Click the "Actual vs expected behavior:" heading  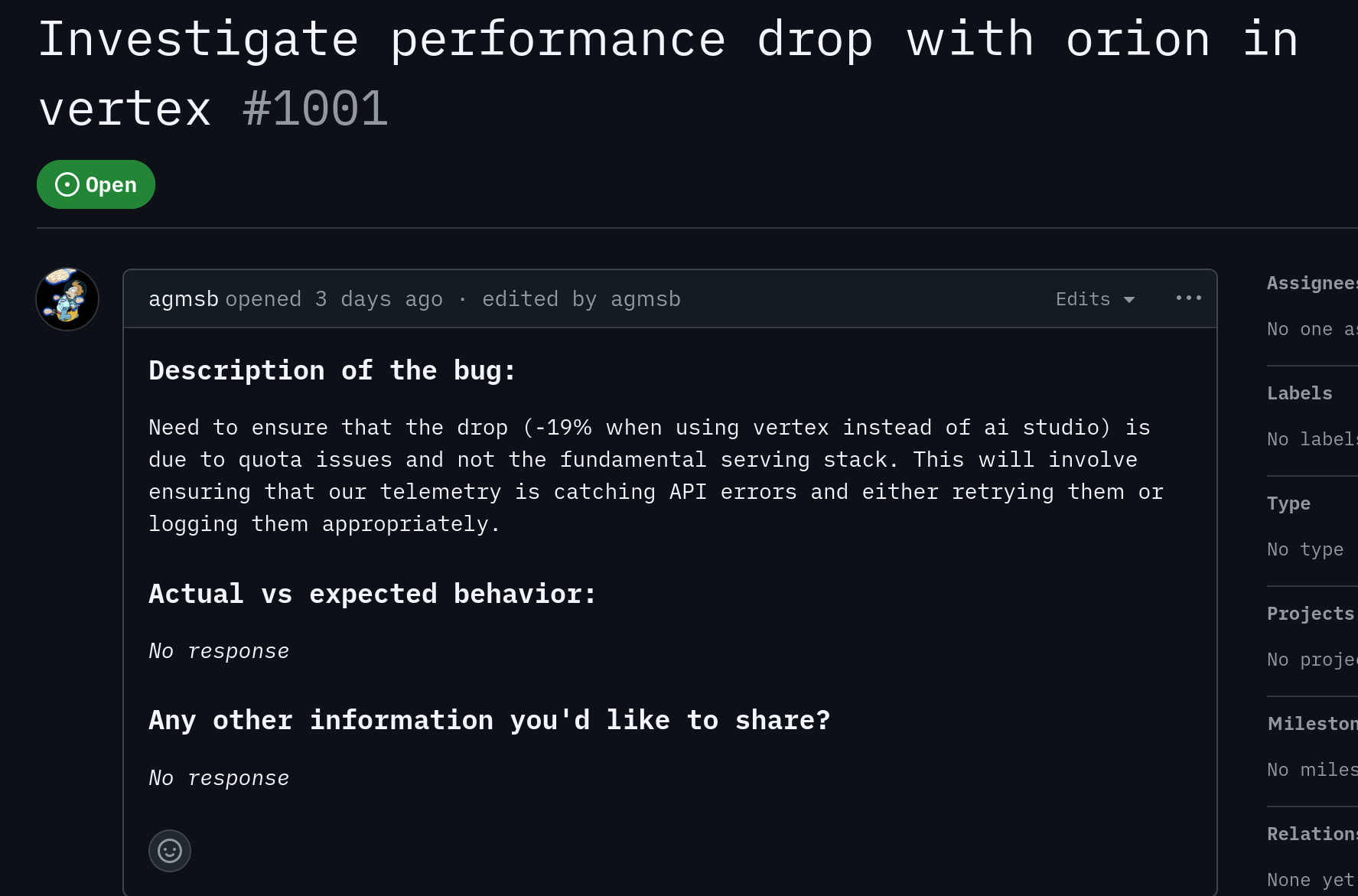point(372,594)
